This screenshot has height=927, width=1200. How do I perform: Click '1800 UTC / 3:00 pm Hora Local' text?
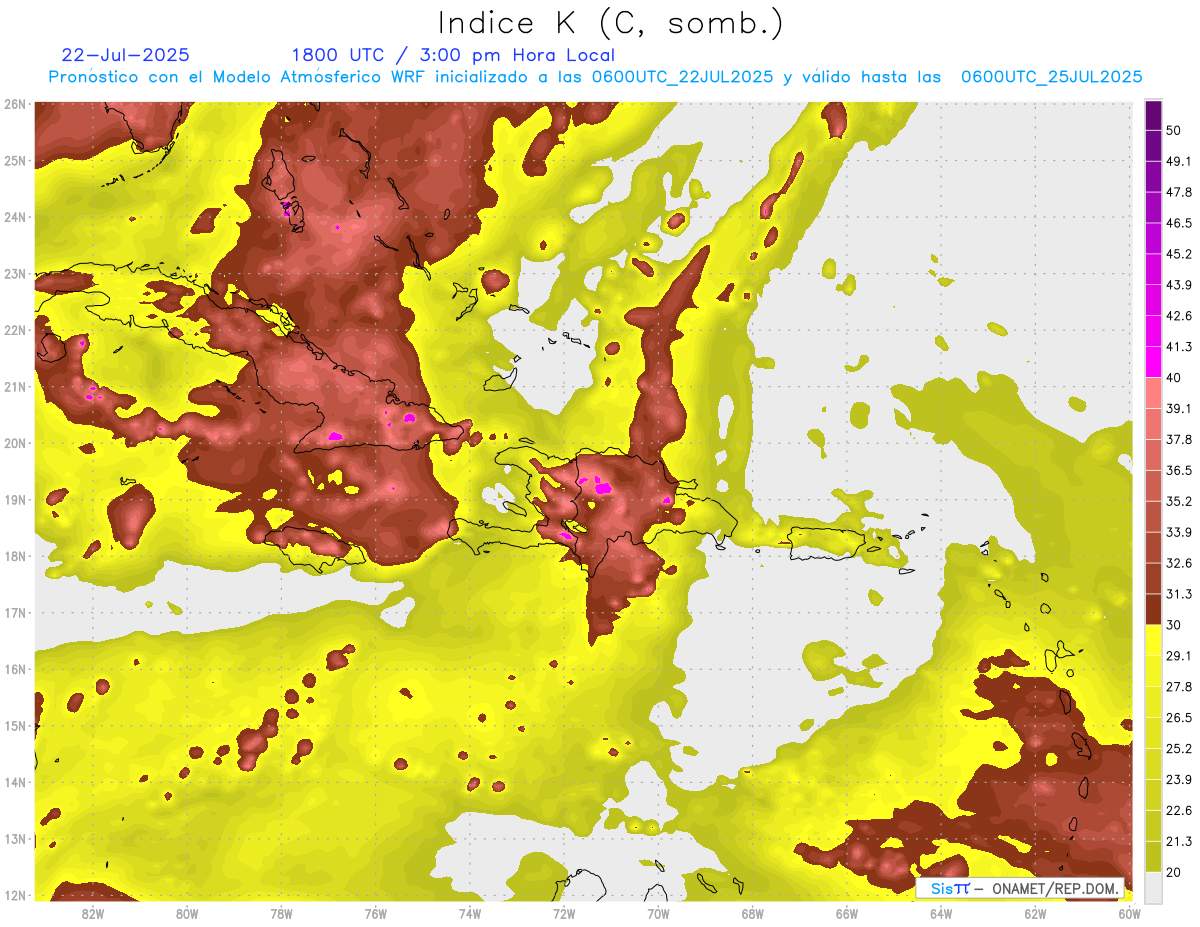[x=453, y=55]
